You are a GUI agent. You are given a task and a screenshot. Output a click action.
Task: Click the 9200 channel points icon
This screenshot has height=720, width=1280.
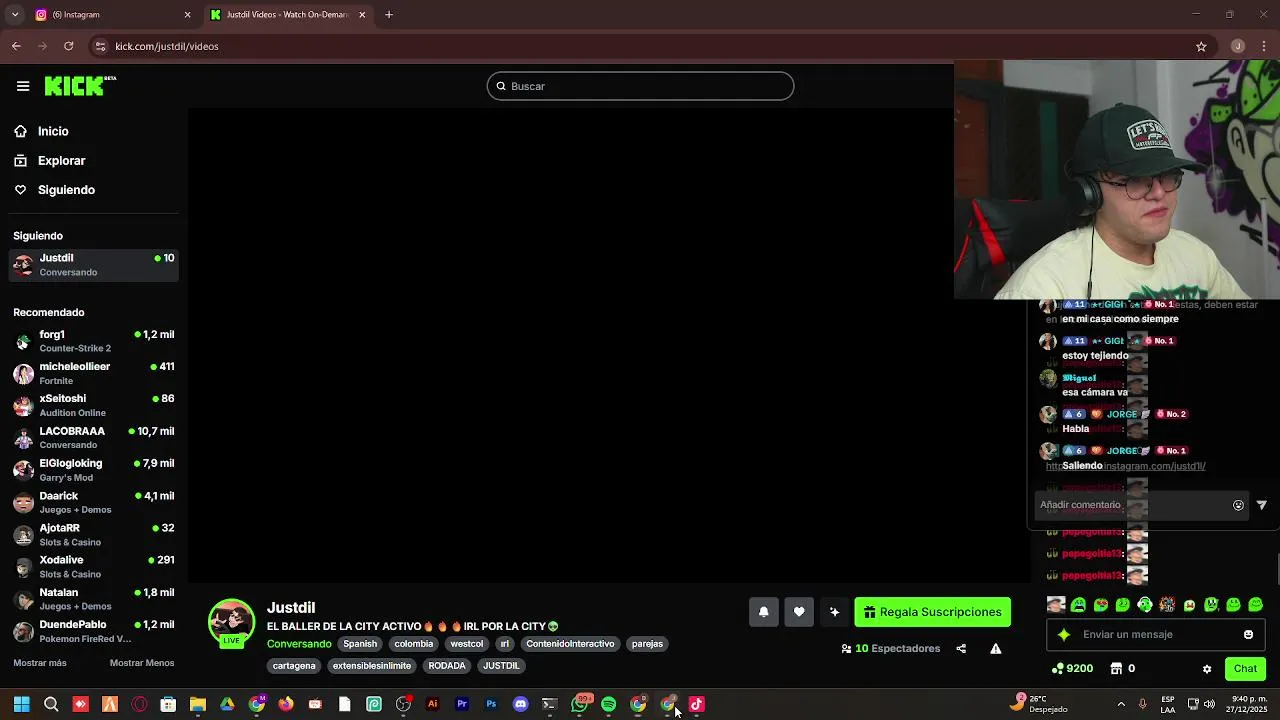point(1058,669)
